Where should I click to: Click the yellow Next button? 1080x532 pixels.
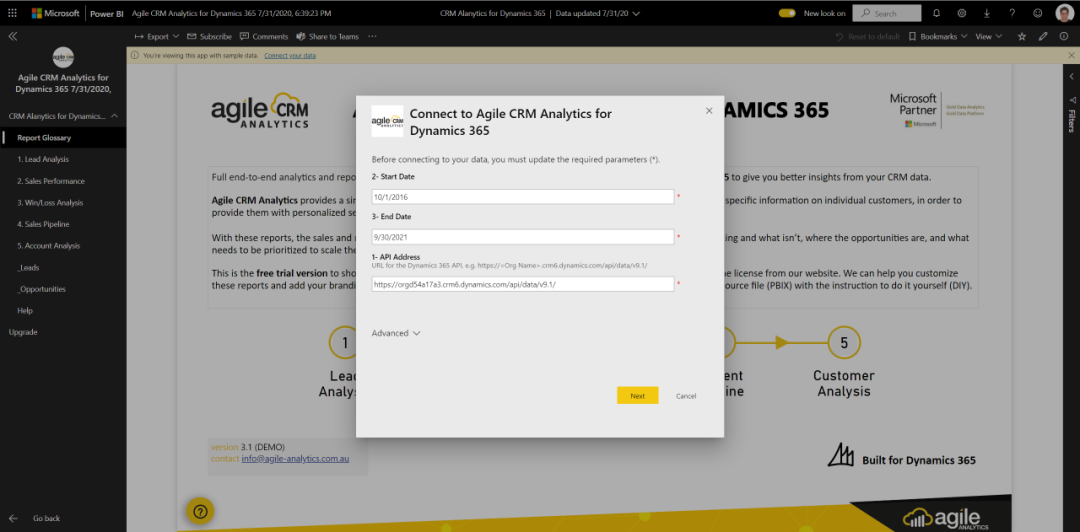637,396
